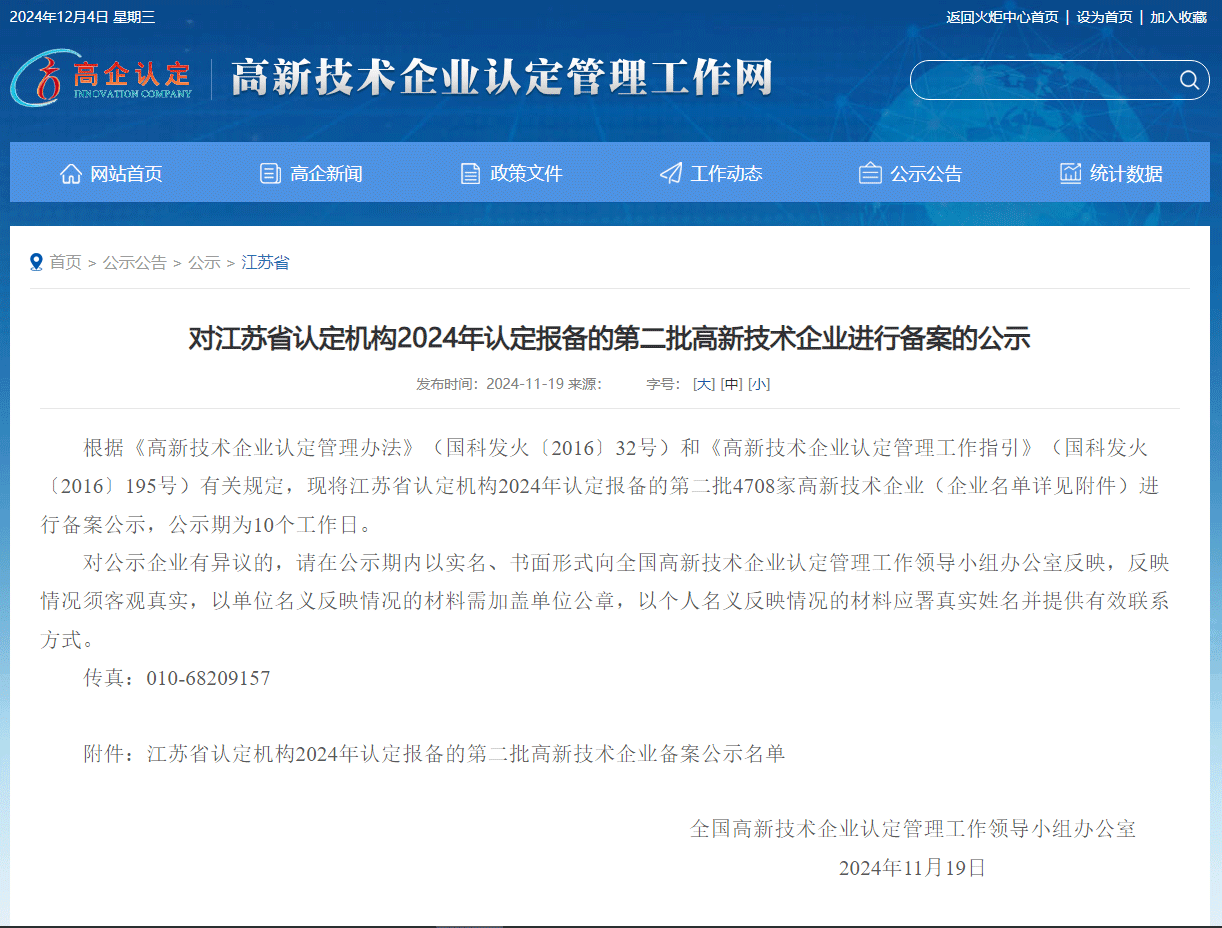
Task: Click the magnifier search icon
Action: click(1188, 80)
